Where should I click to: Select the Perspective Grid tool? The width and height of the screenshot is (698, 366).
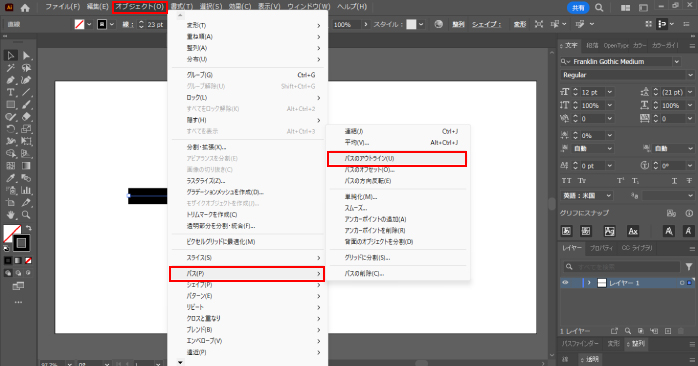tap(26, 154)
